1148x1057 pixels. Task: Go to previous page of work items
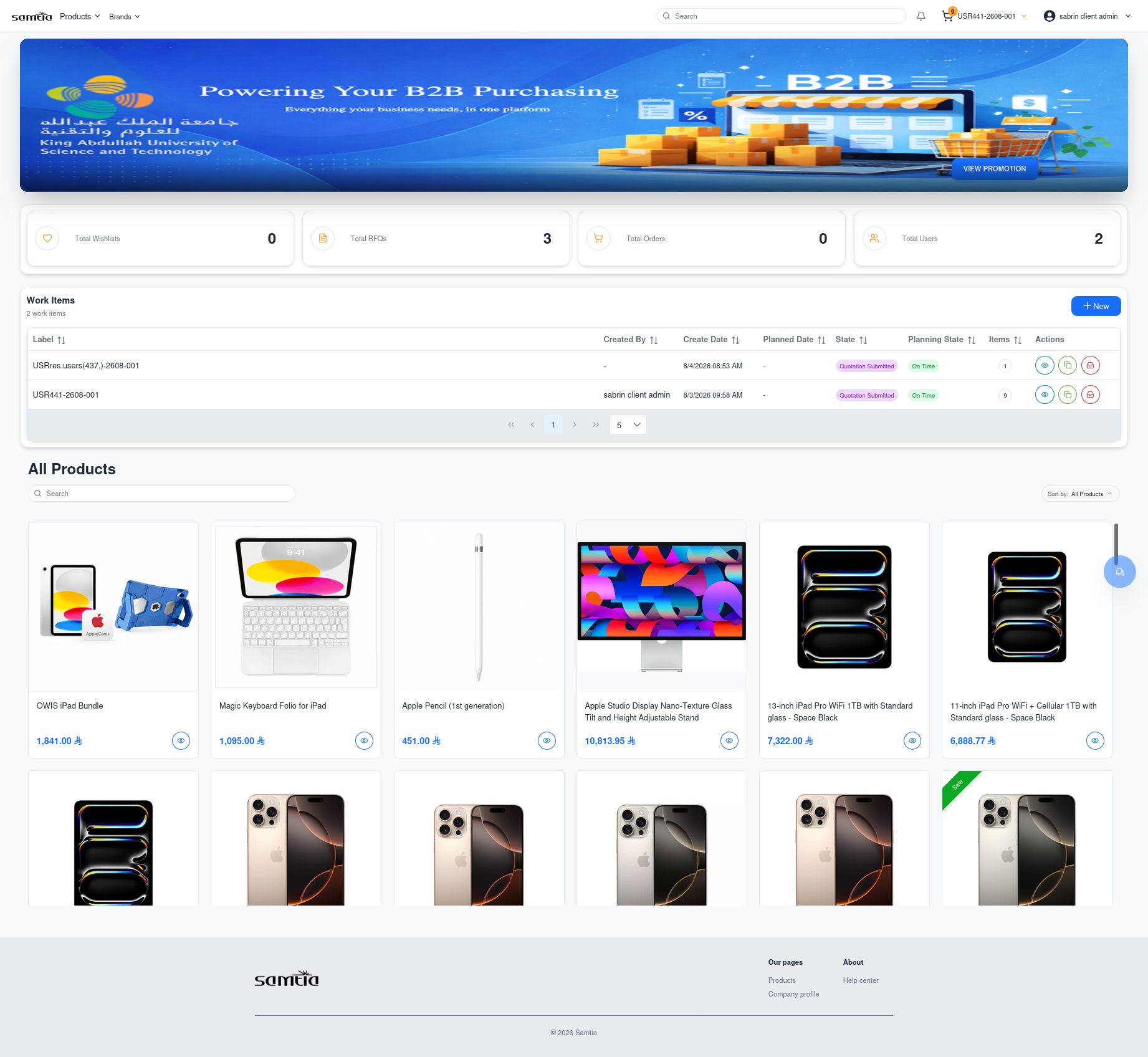532,424
